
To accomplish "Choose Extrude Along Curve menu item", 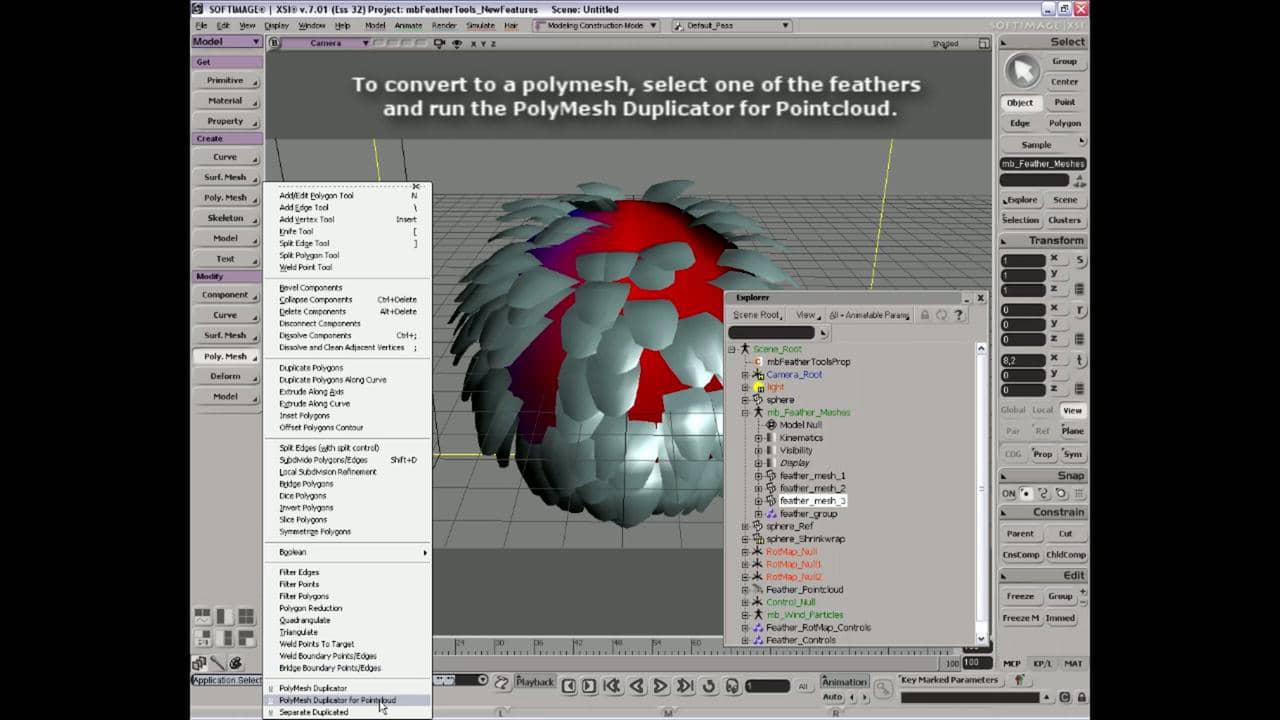I will [x=314, y=404].
